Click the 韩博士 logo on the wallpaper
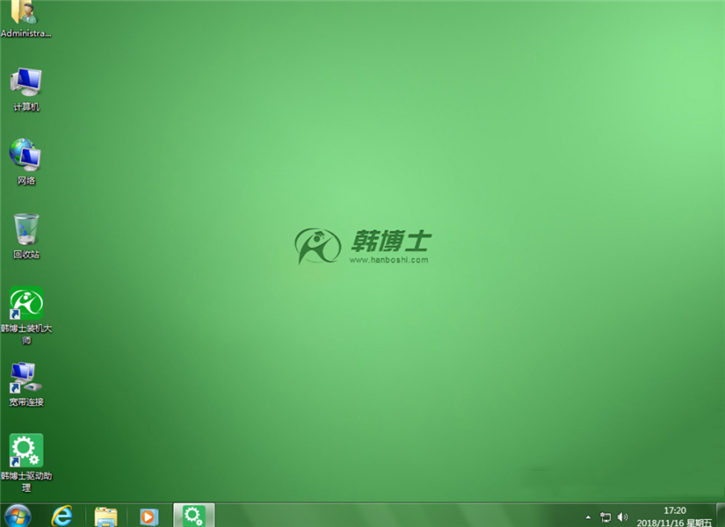This screenshot has height=527, width=725. (x=362, y=245)
